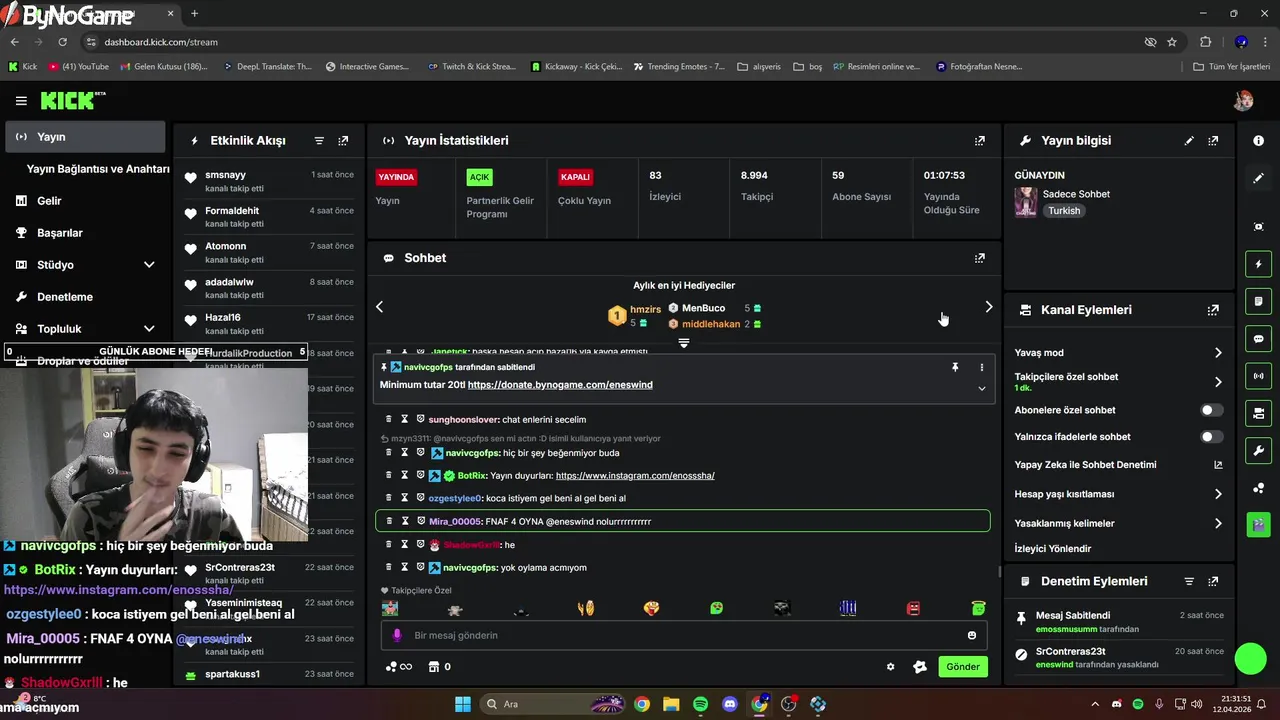Expand the Stüdyo sidebar section
This screenshot has height=720, width=1280.
tap(149, 265)
